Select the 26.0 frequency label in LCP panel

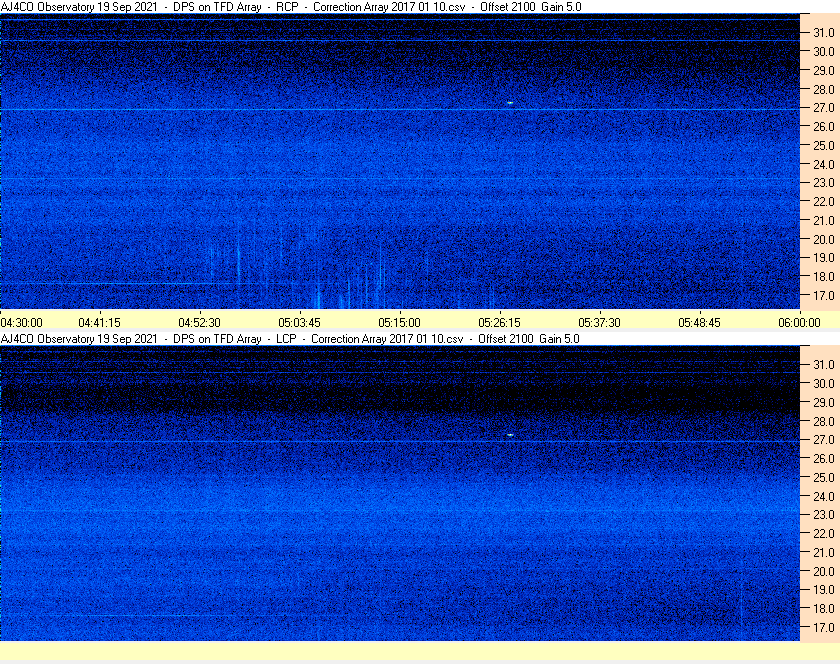pyautogui.click(x=824, y=458)
